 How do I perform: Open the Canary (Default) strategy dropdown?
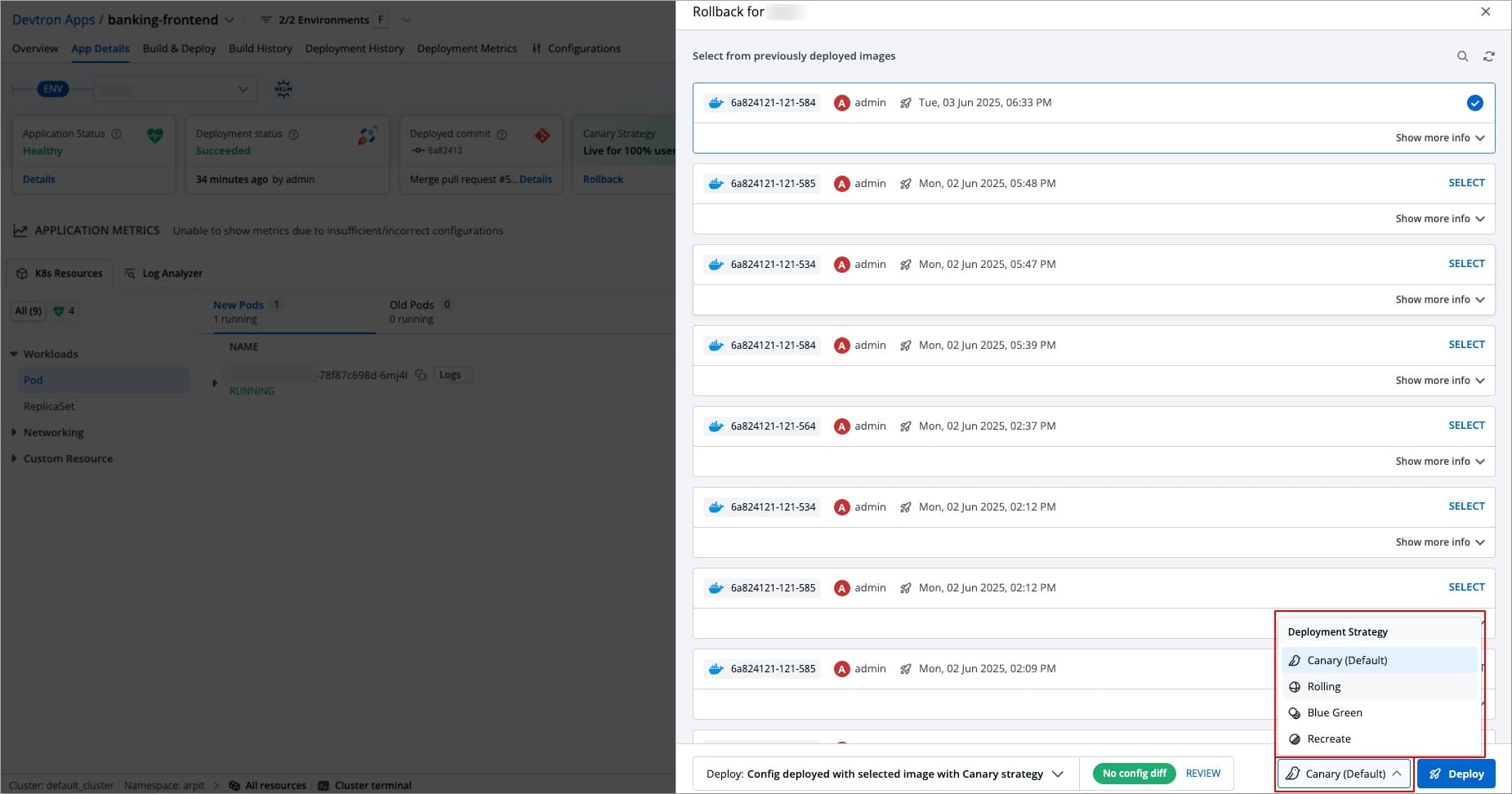pyautogui.click(x=1344, y=774)
